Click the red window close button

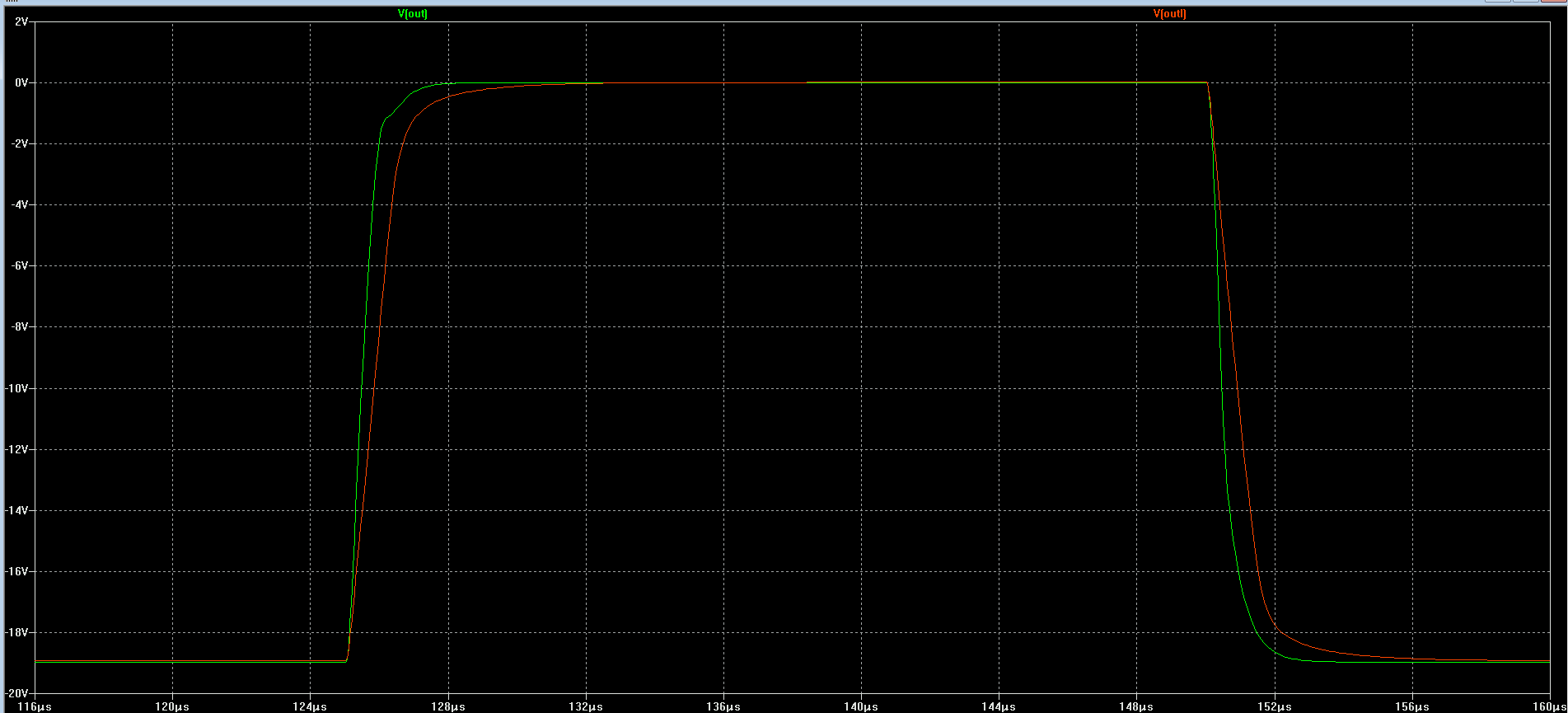point(1552,1)
